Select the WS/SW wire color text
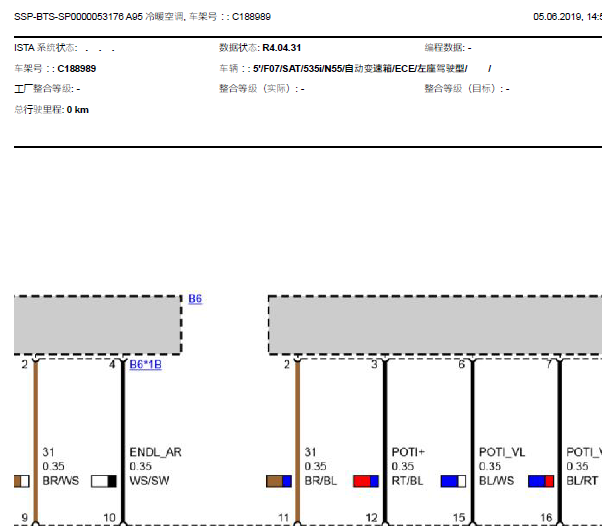 click(149, 481)
